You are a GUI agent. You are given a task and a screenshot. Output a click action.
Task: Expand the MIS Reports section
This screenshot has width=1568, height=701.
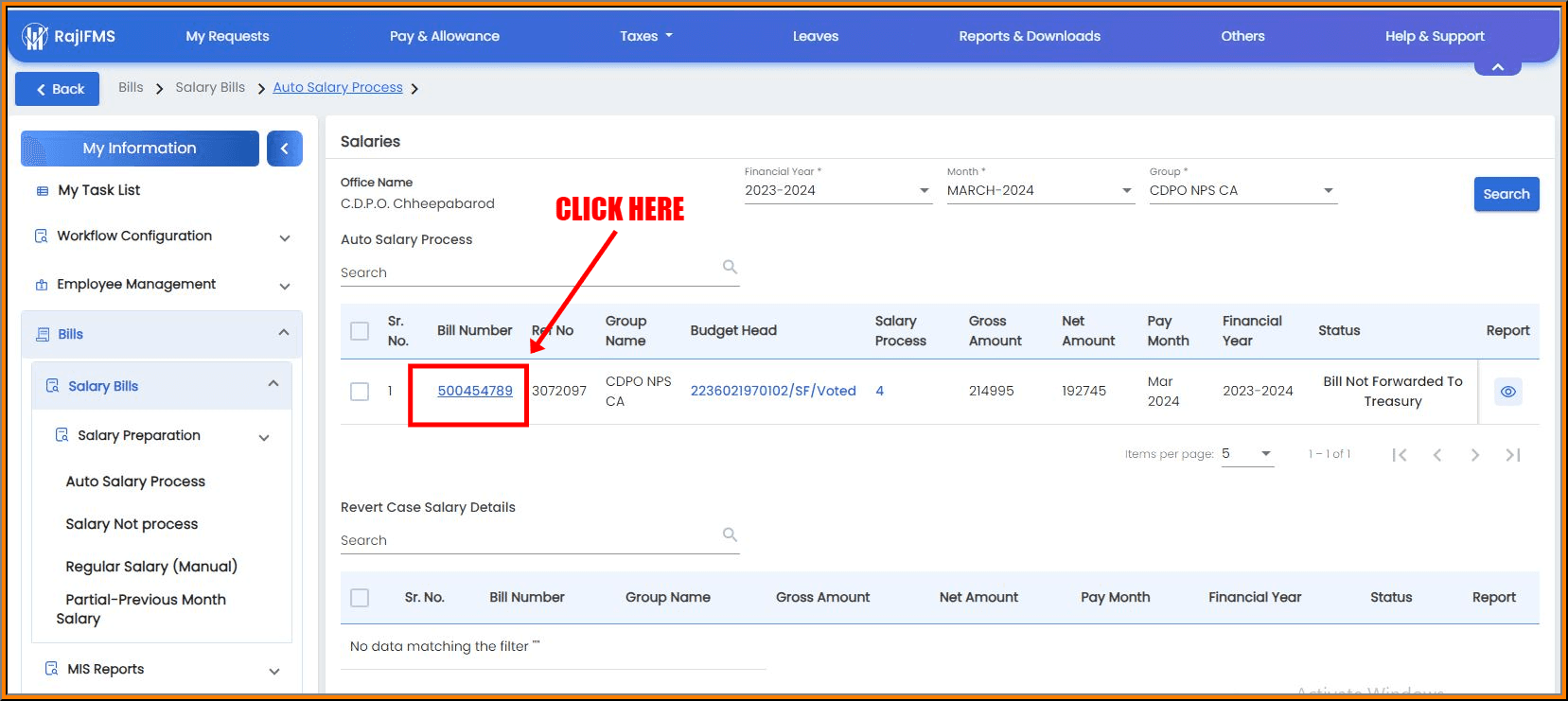274,672
